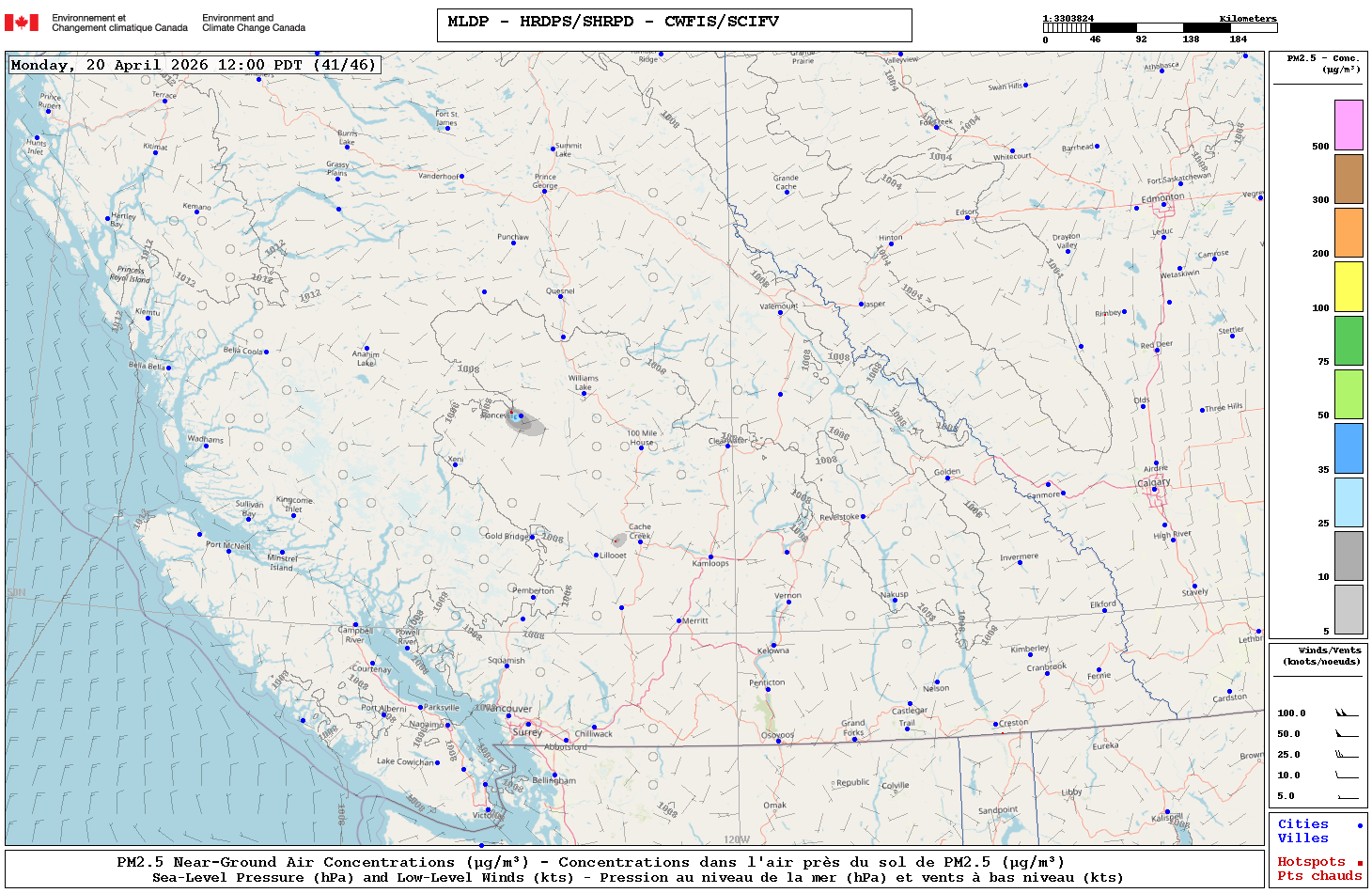Select the yellow PM2.5 legend swatch
The image size is (1372, 893).
1349,287
